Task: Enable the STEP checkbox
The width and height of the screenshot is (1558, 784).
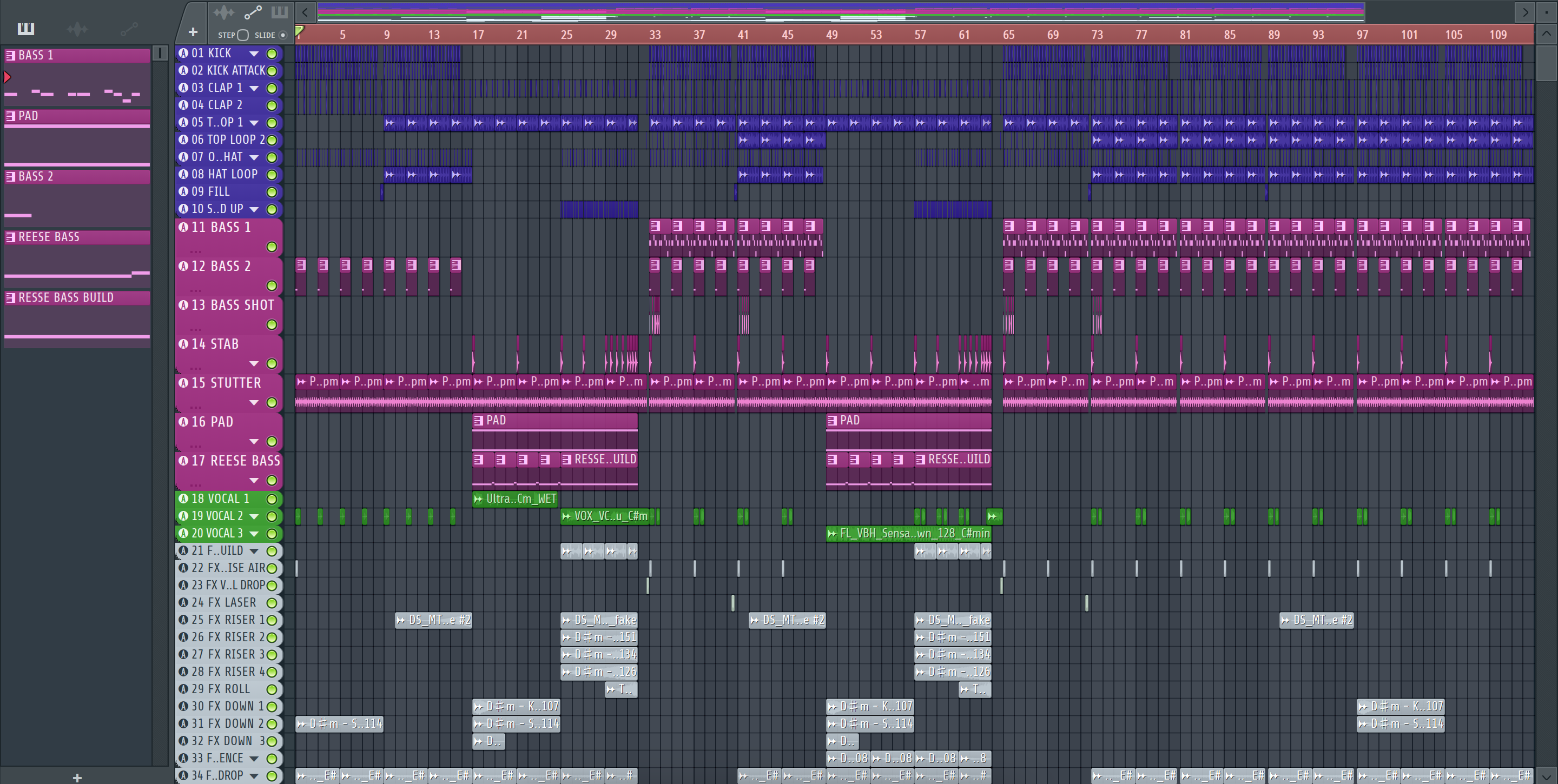Action: tap(243, 35)
